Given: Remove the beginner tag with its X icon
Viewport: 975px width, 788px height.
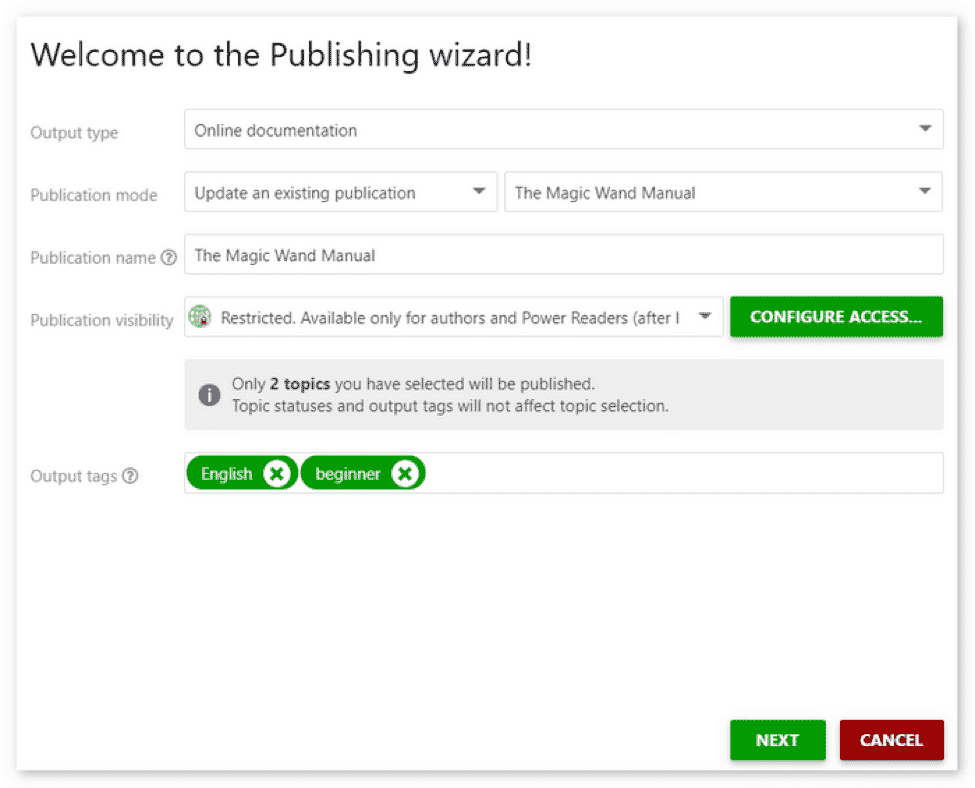Looking at the screenshot, I should click(405, 473).
